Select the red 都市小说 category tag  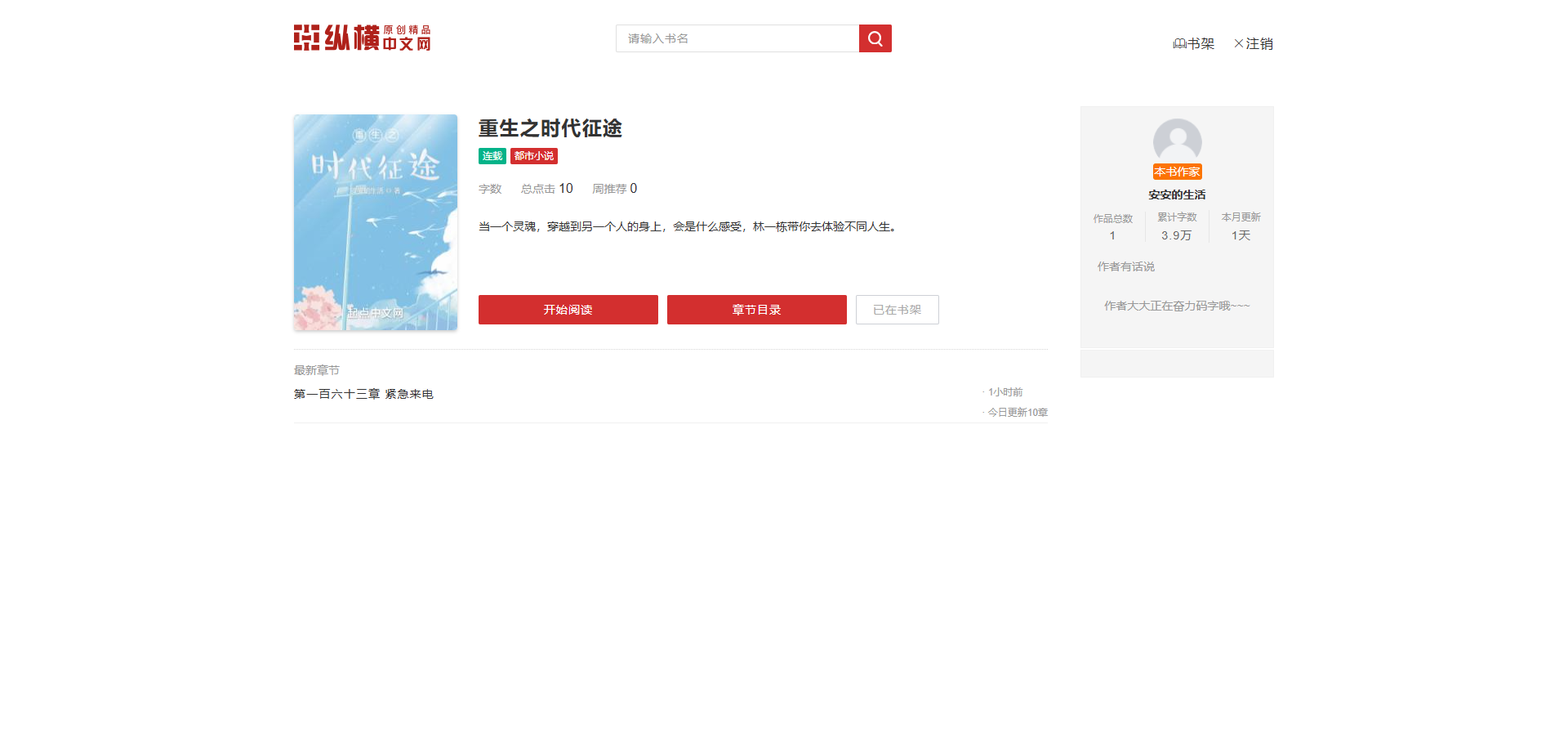[x=534, y=156]
